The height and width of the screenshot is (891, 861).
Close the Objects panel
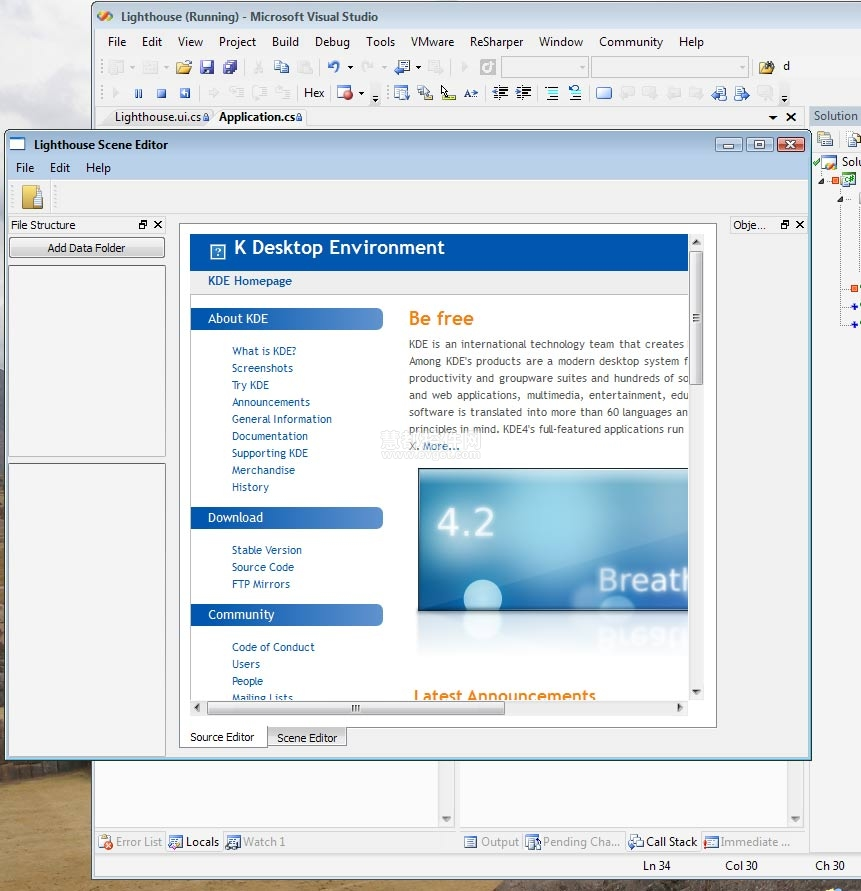pos(800,224)
